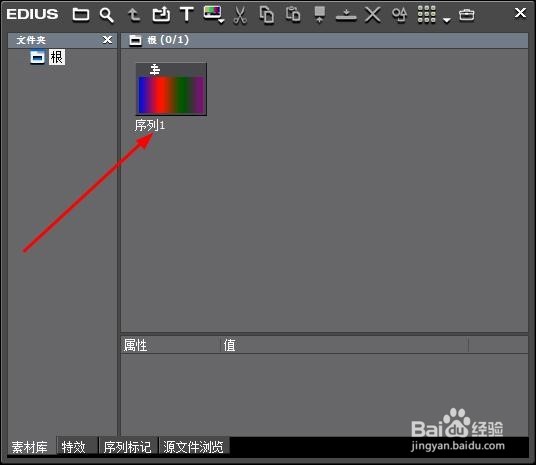Image resolution: width=536 pixels, height=465 pixels.
Task: Close the EDIUS bin window
Action: coord(520,13)
